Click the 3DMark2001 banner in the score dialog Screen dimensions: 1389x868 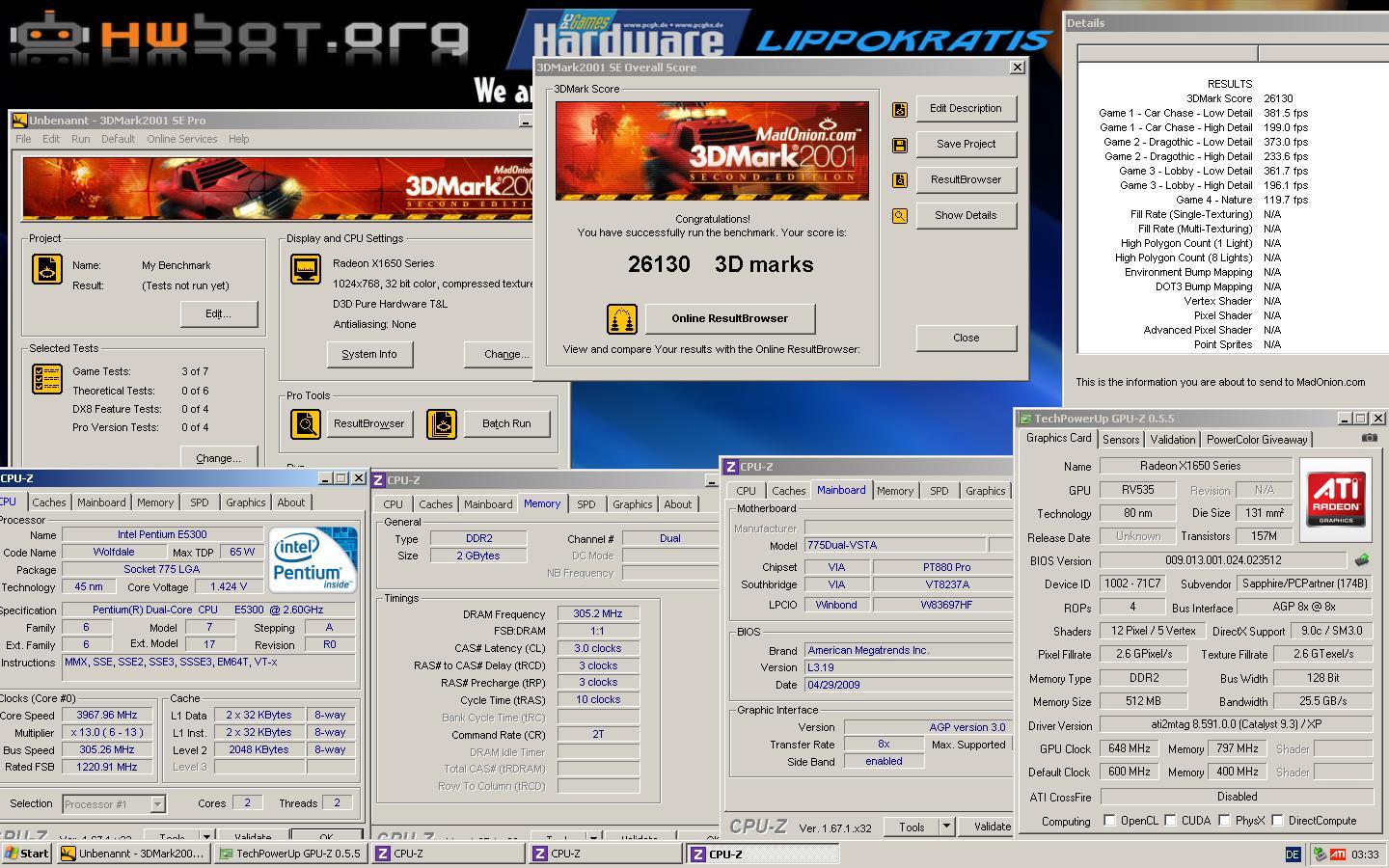(x=712, y=151)
